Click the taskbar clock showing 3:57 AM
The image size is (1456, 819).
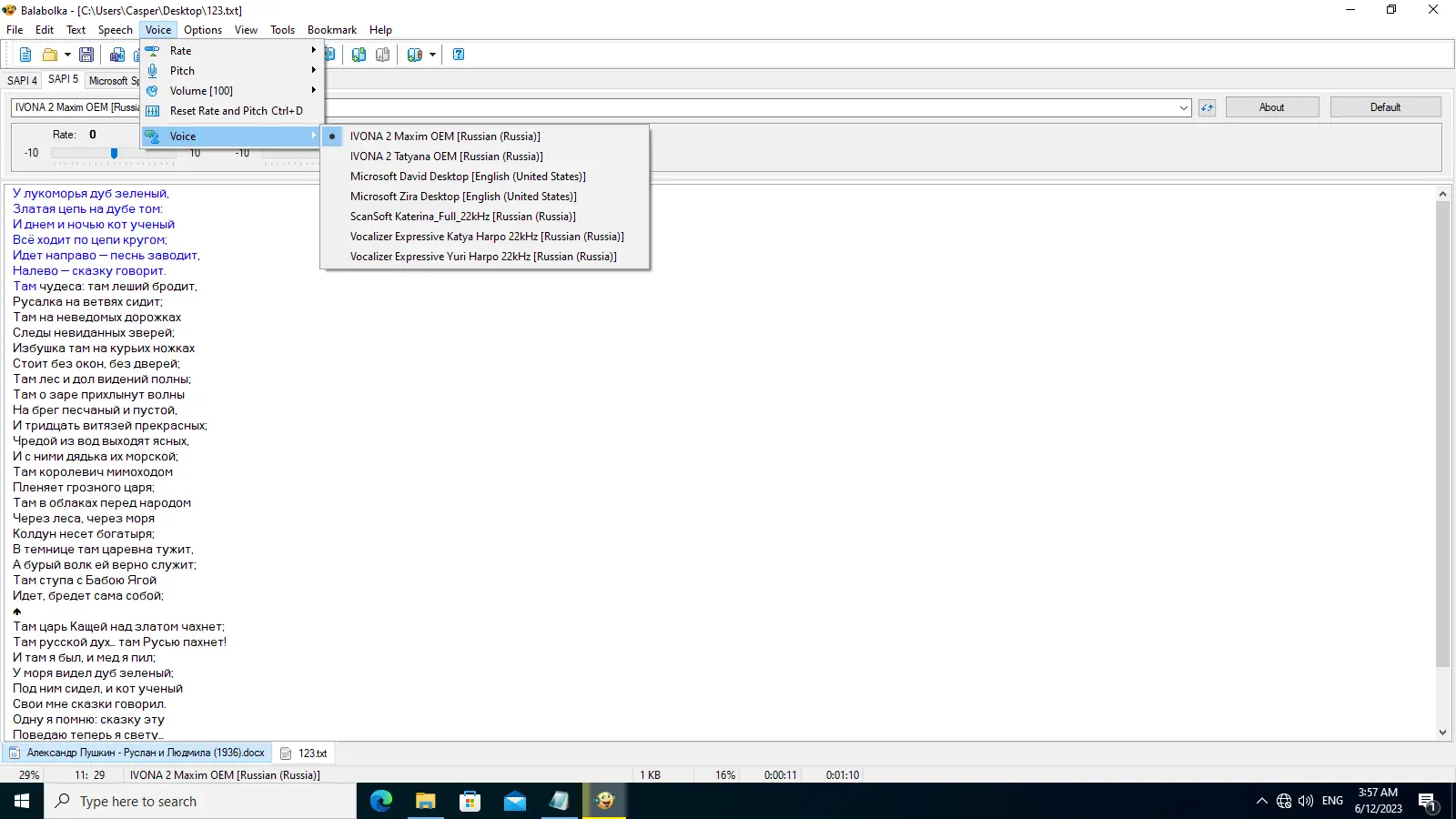(x=1378, y=801)
